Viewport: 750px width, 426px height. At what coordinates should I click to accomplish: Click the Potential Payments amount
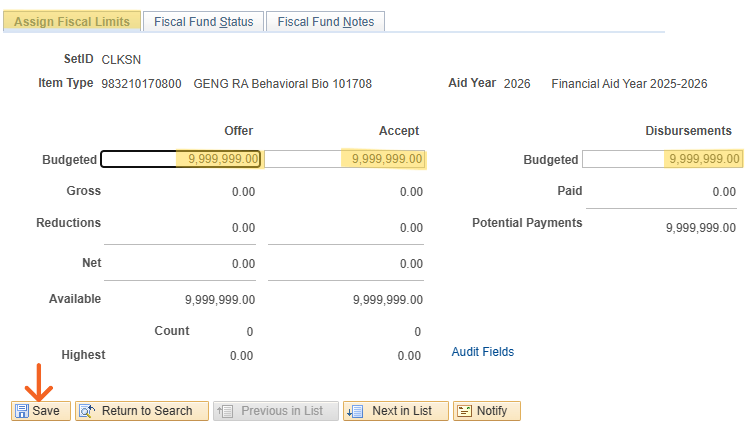tap(700, 227)
